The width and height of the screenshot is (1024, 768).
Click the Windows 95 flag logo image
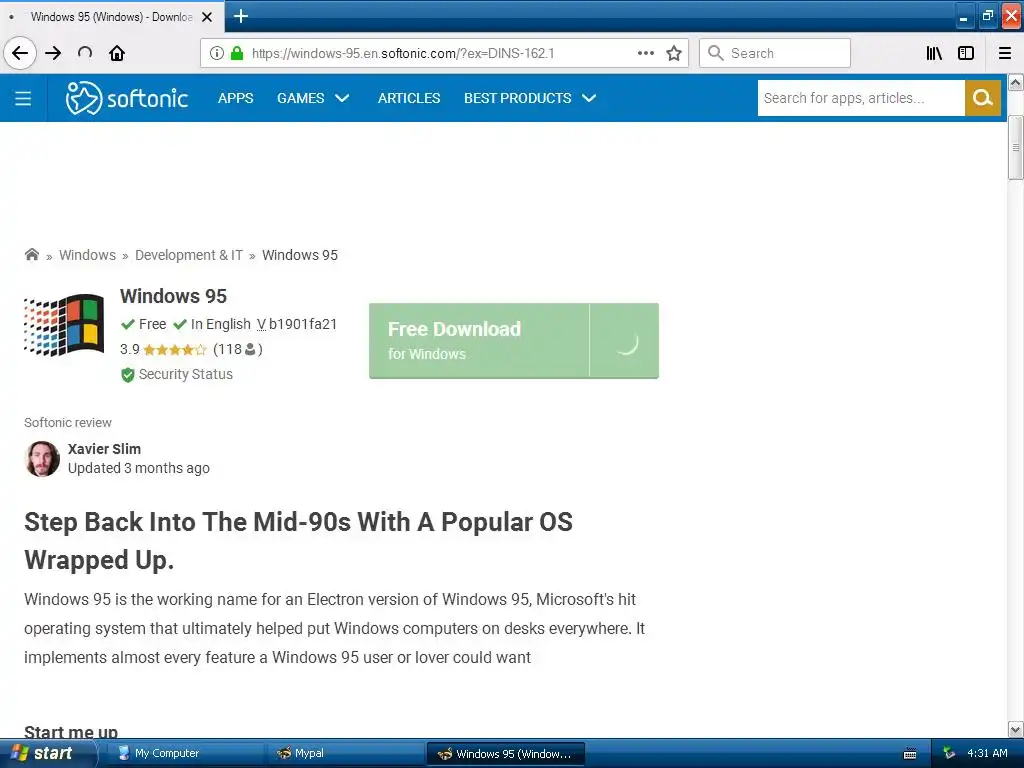[x=64, y=325]
